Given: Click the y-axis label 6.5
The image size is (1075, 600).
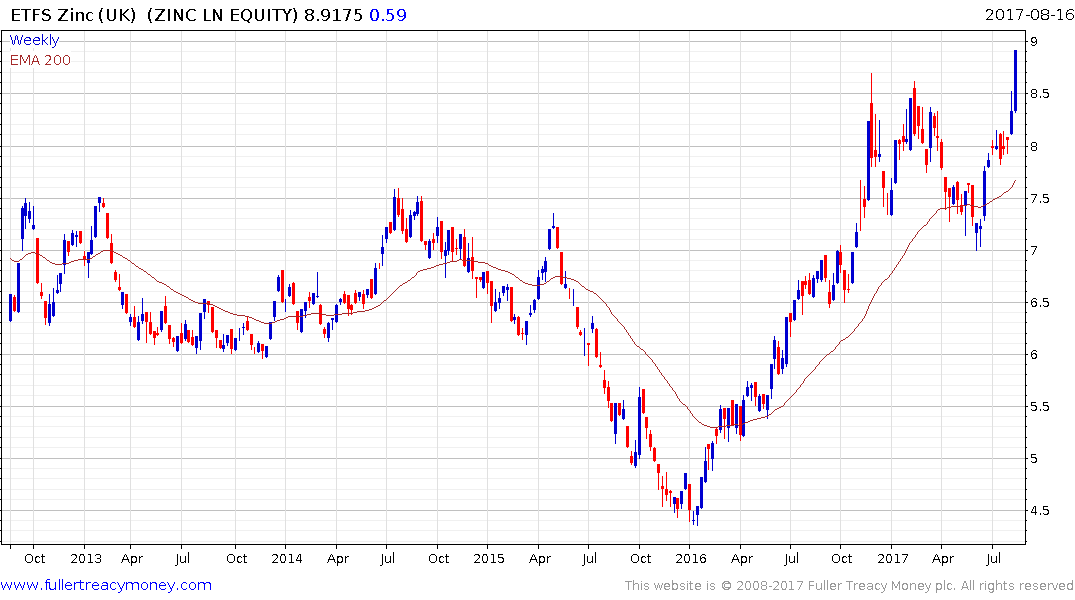Looking at the screenshot, I should coord(1040,303).
